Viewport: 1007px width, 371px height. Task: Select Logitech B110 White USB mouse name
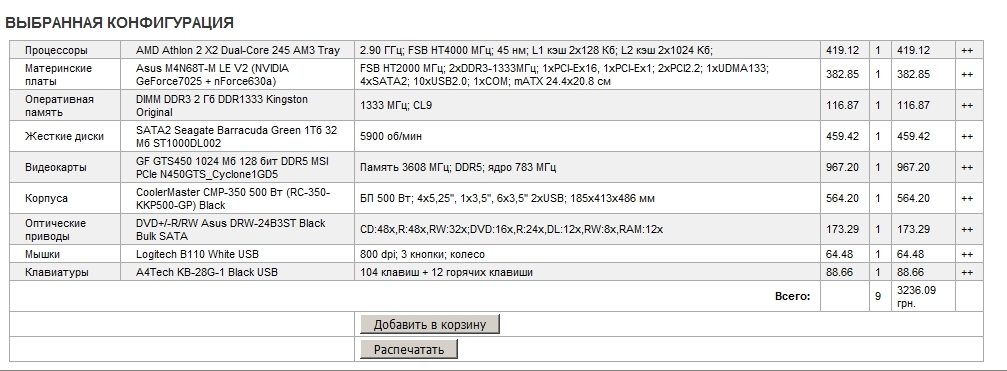pos(197,254)
